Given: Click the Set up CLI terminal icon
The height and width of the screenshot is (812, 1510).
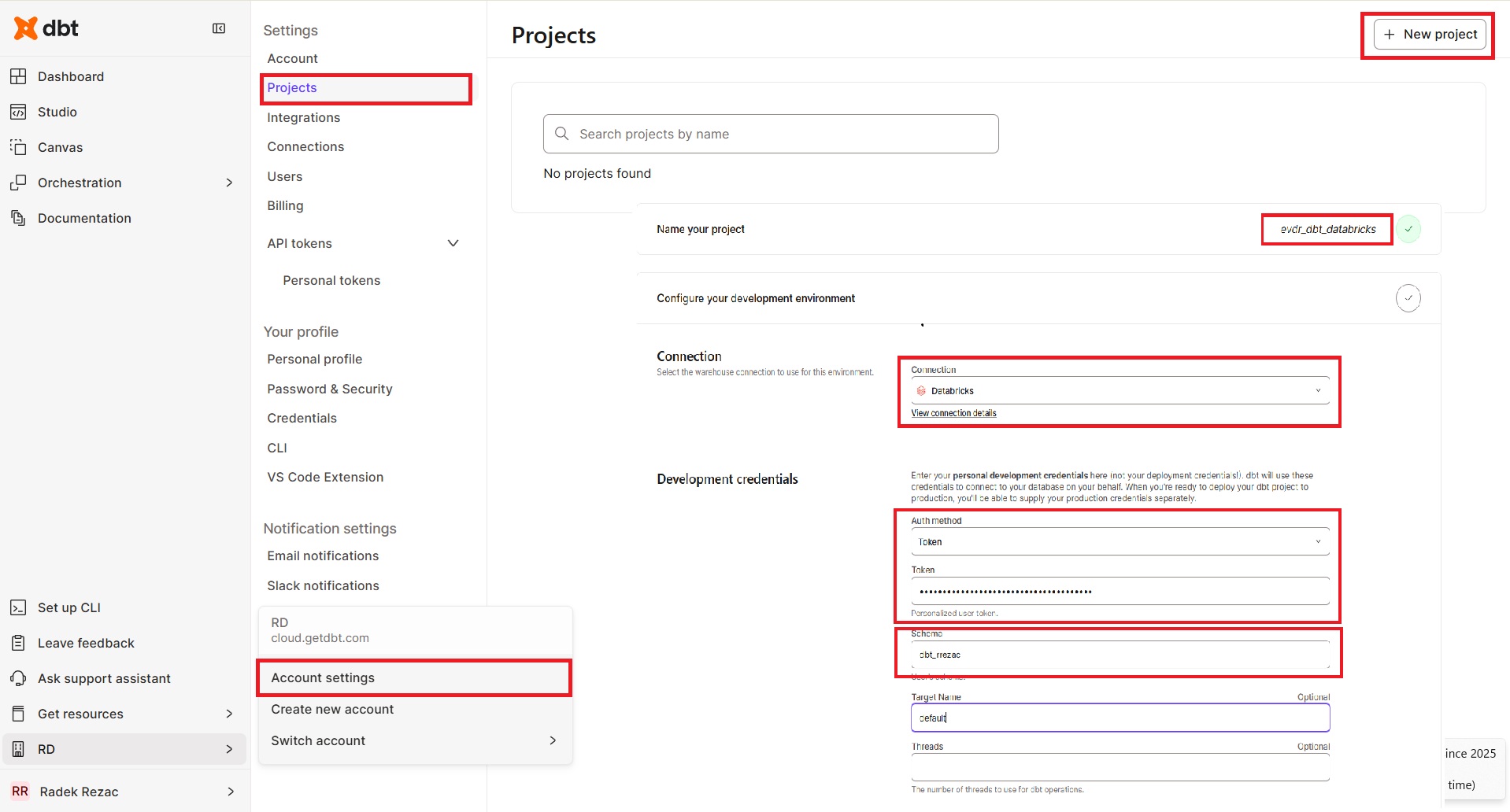Looking at the screenshot, I should [18, 607].
